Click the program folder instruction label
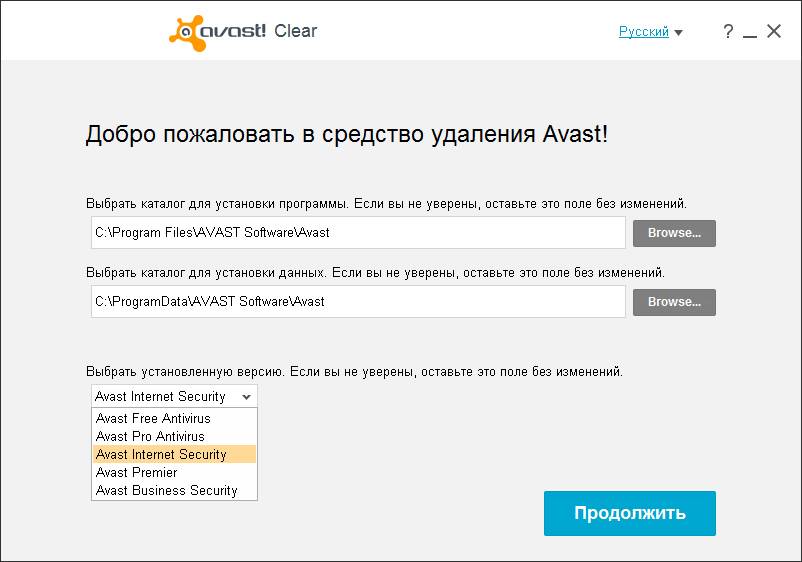The image size is (802, 562). (x=386, y=204)
